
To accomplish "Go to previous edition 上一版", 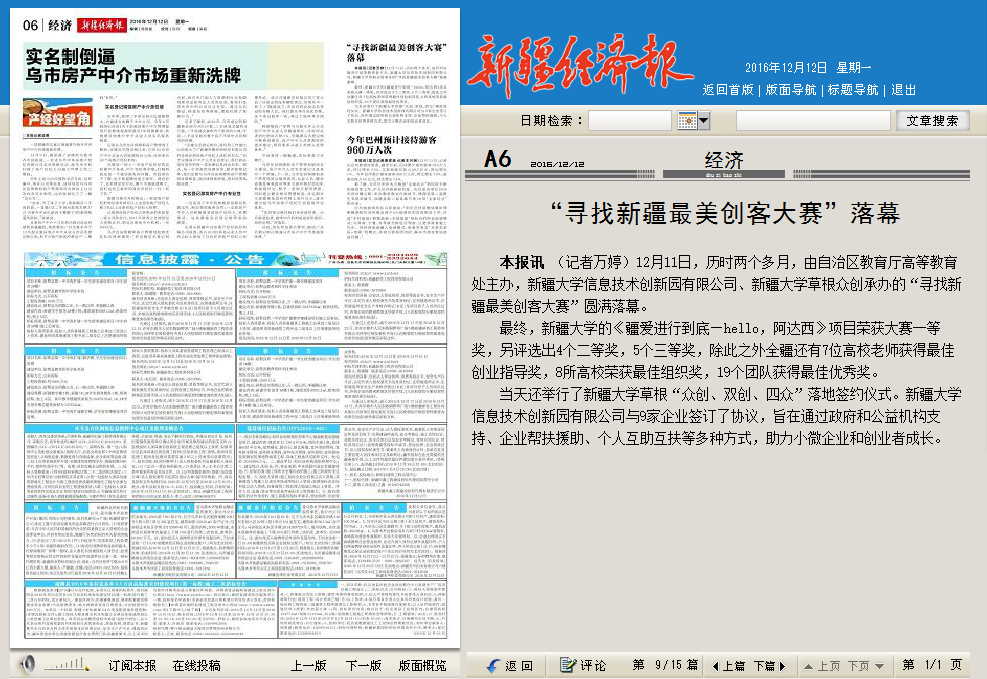I will click(x=308, y=665).
